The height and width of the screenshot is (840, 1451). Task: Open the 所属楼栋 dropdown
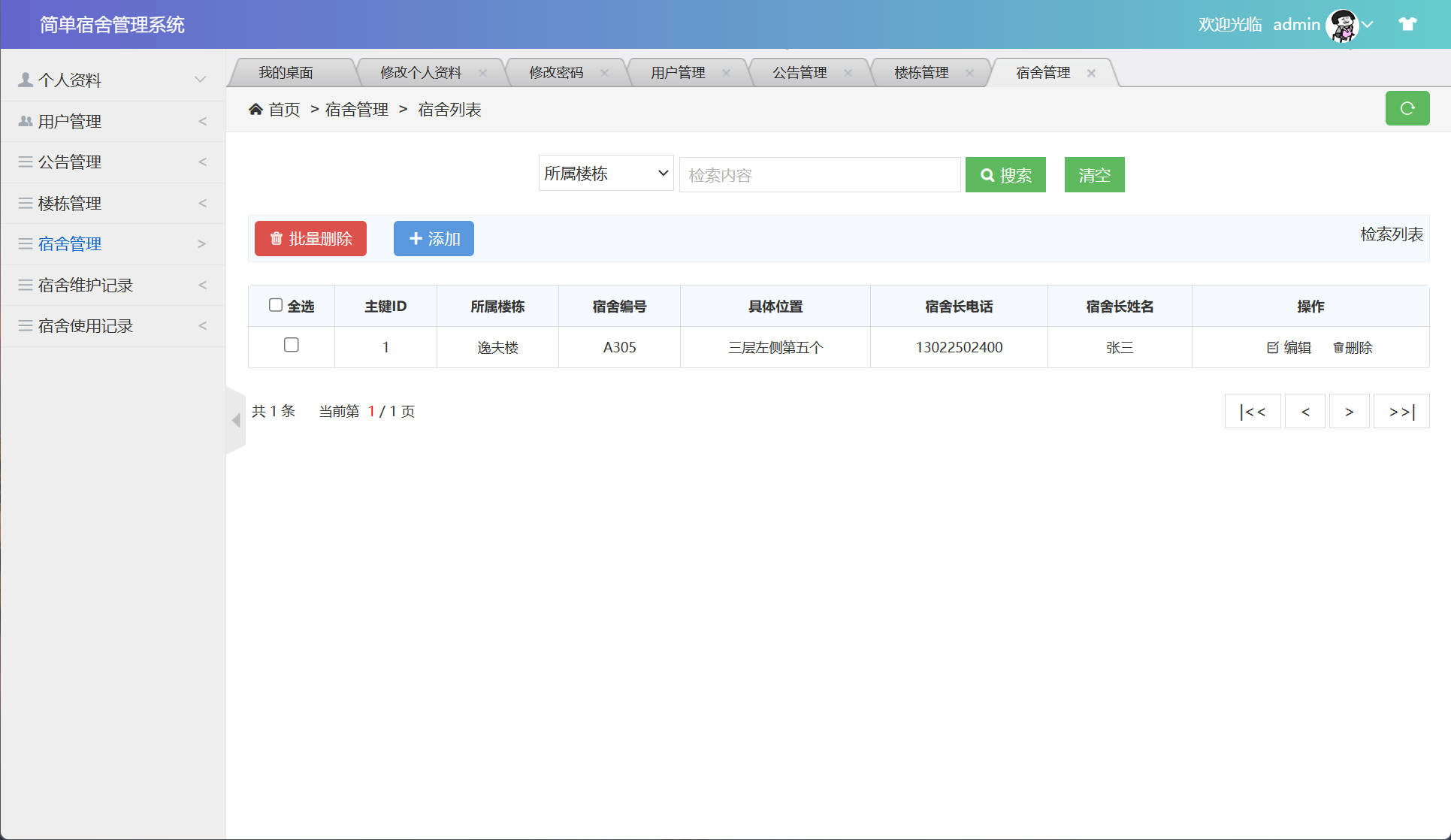[605, 173]
